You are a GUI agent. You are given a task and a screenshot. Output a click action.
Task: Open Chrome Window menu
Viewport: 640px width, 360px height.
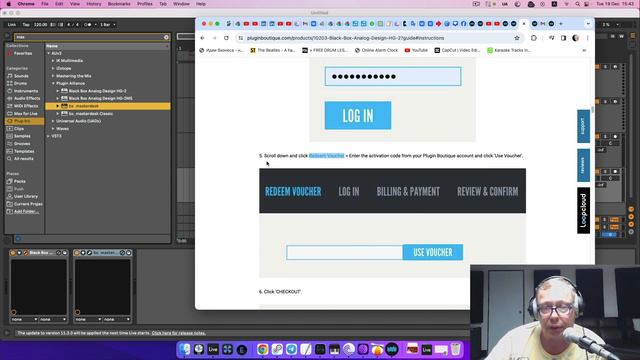tap(181, 4)
